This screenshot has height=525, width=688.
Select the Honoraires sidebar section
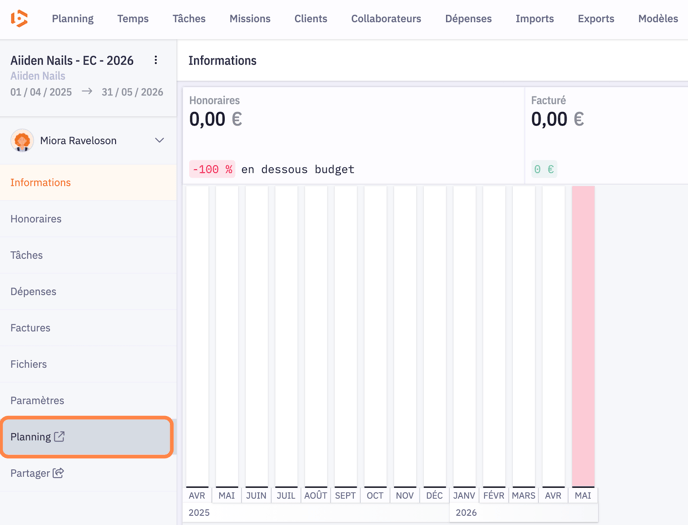click(x=36, y=219)
